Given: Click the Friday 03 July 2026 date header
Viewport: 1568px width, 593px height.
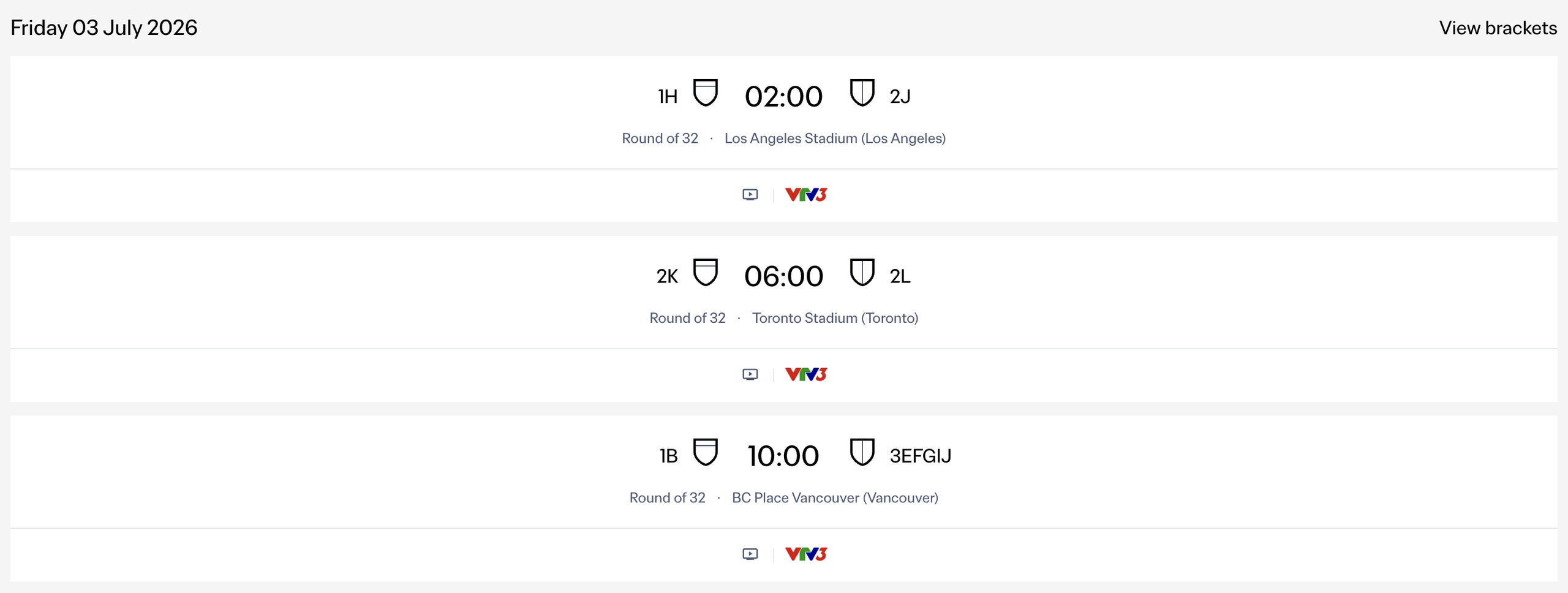Looking at the screenshot, I should (x=103, y=28).
